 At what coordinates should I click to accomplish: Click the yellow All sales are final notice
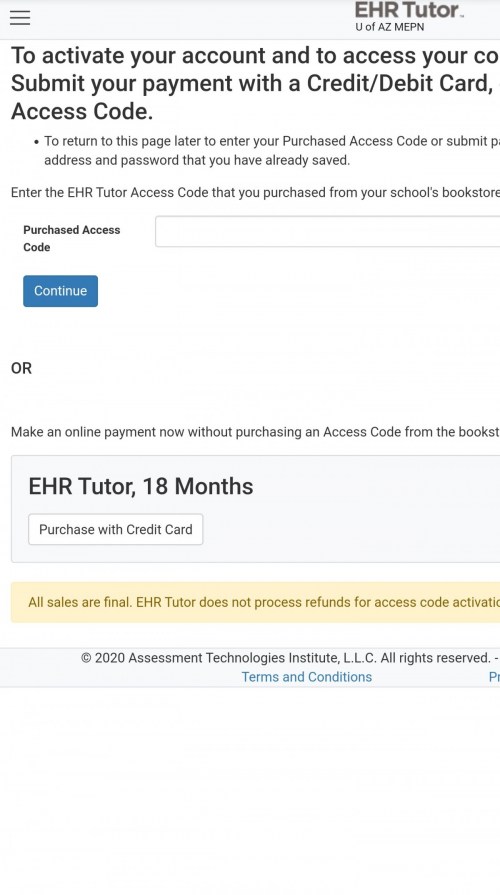pyautogui.click(x=255, y=602)
